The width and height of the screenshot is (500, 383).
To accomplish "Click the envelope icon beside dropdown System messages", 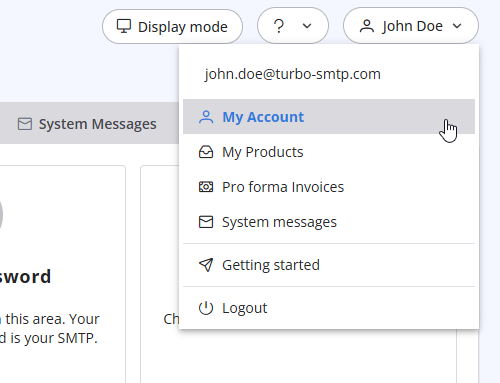I will pos(206,222).
